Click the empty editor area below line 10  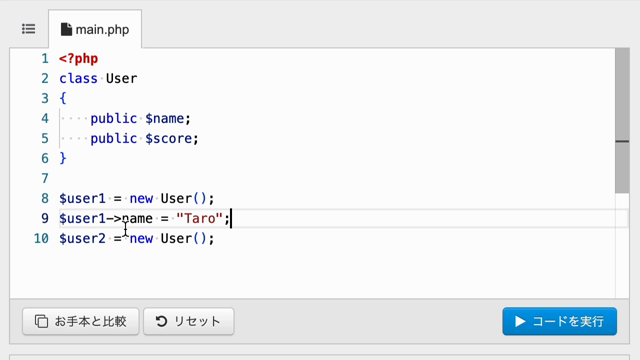312,273
